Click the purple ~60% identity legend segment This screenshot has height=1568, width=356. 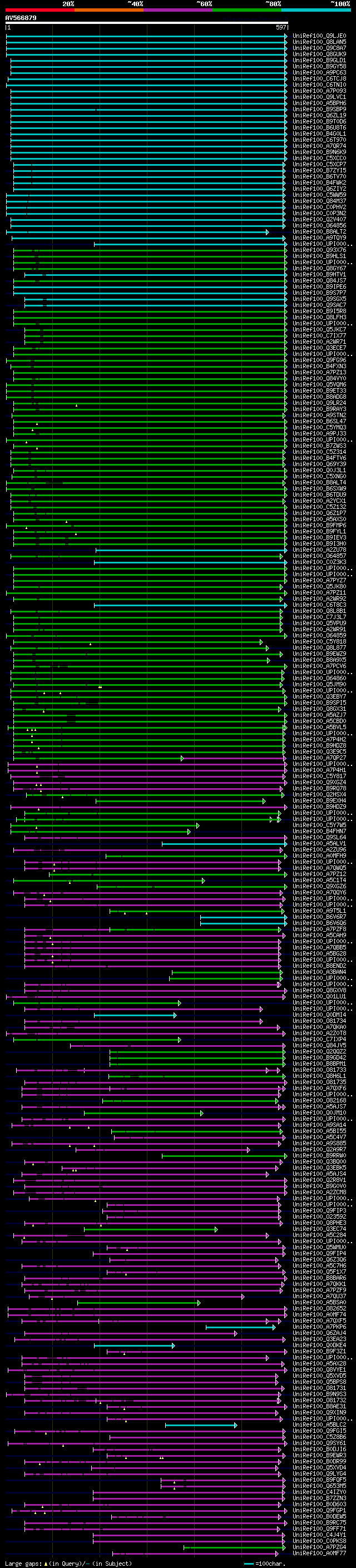pyautogui.click(x=177, y=10)
